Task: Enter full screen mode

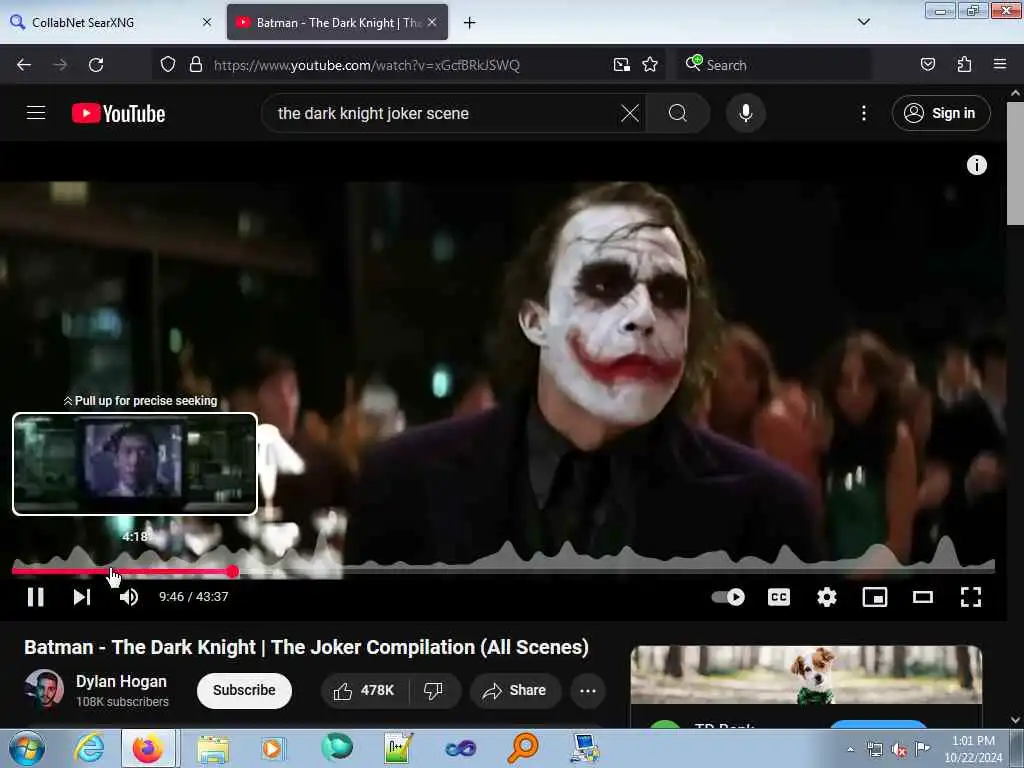Action: (970, 597)
